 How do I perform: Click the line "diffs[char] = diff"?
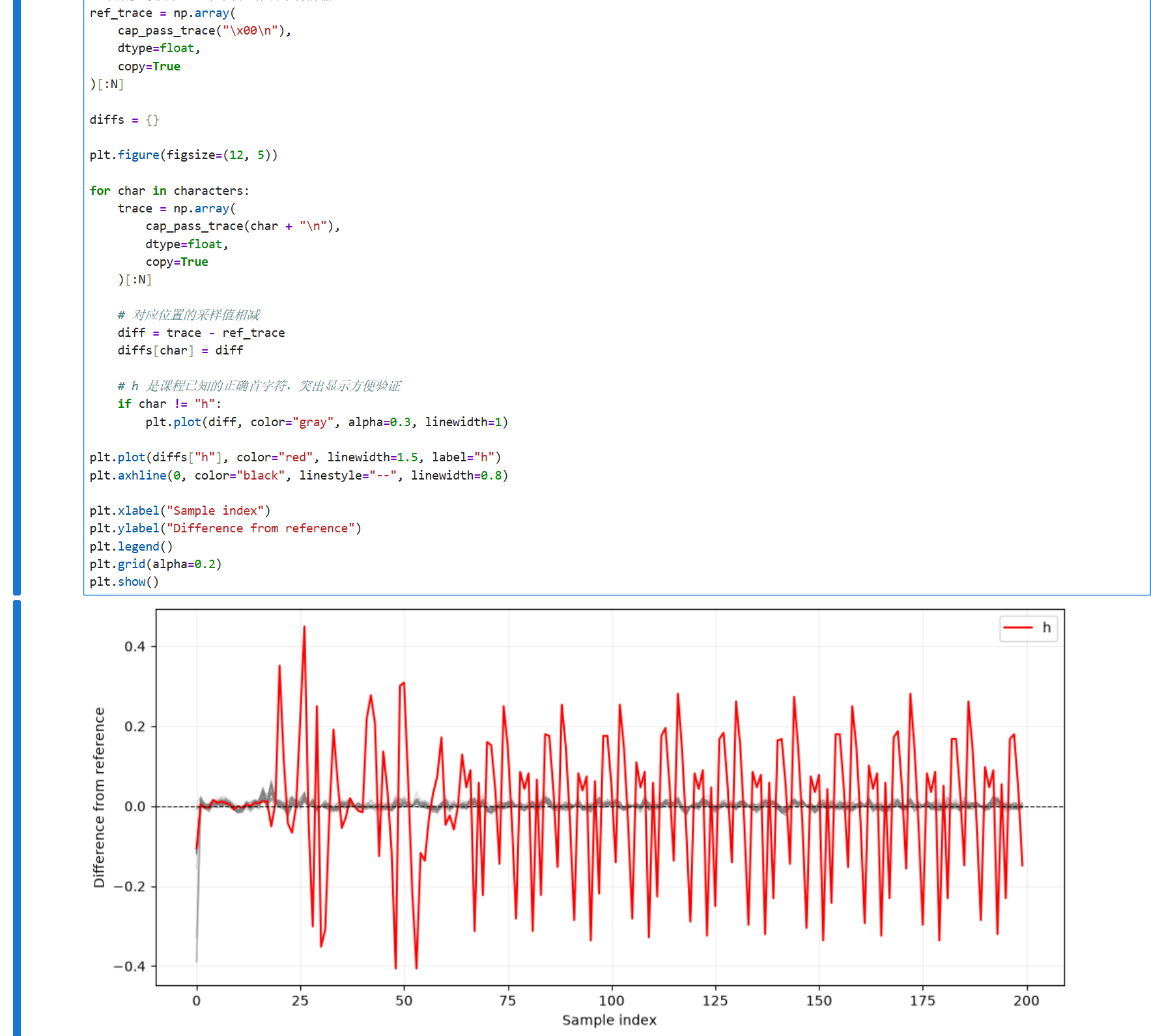(180, 351)
